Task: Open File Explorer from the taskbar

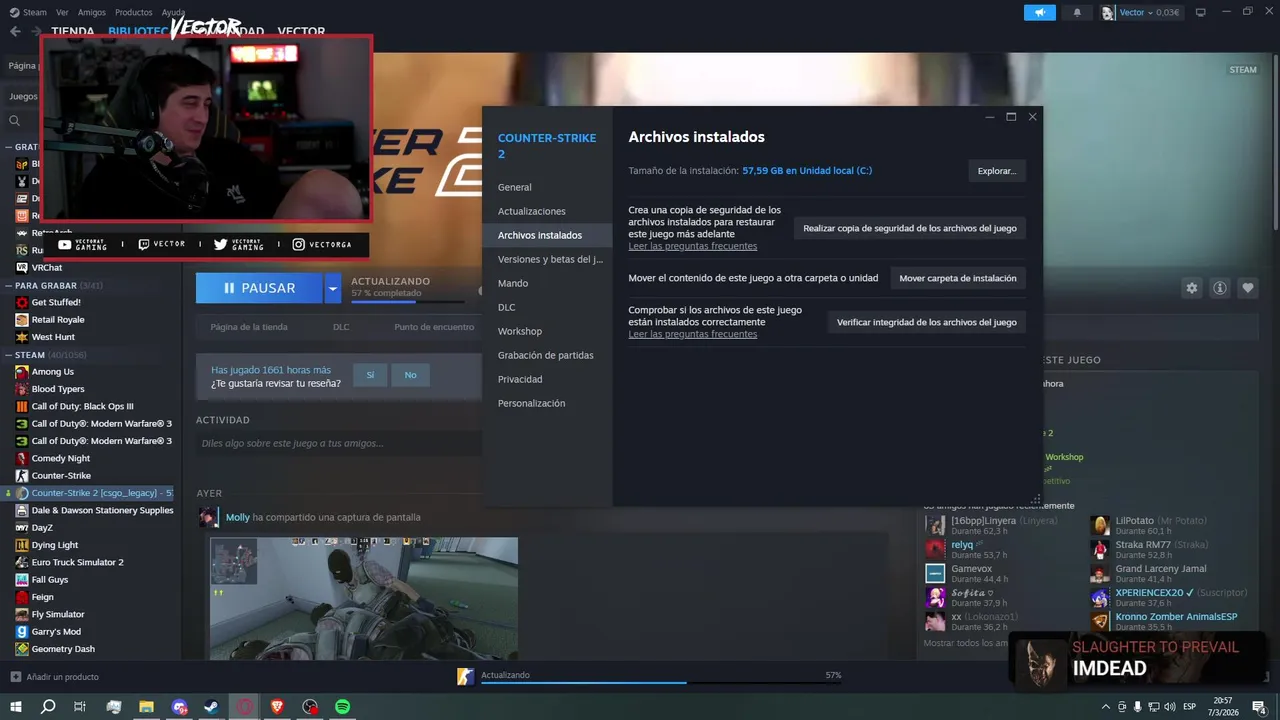Action: tap(146, 707)
